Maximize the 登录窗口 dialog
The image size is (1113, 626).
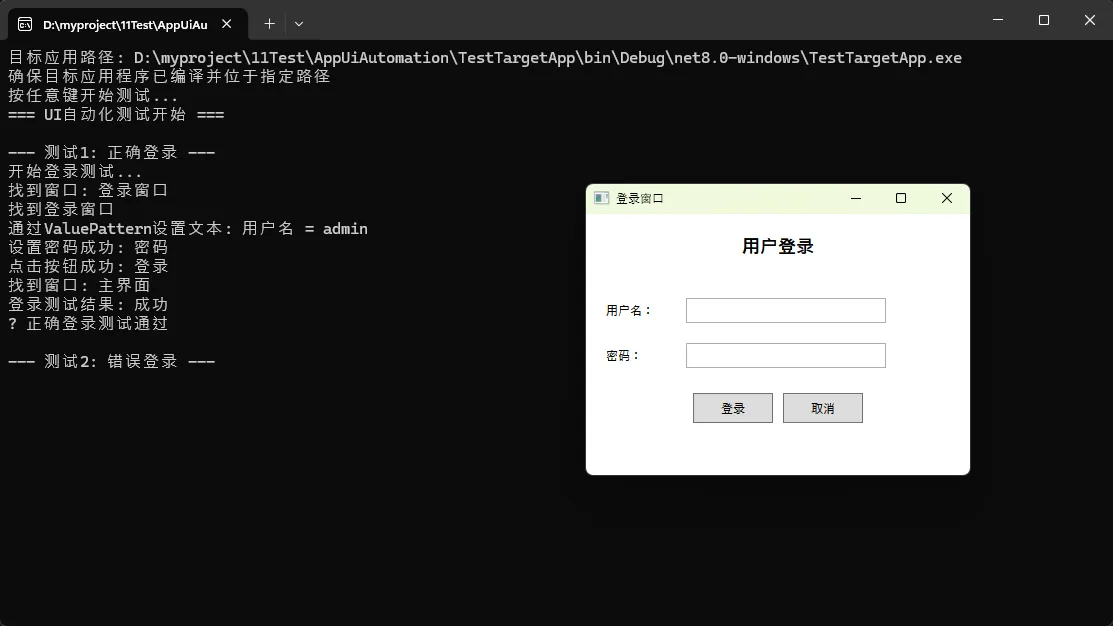tap(901, 199)
